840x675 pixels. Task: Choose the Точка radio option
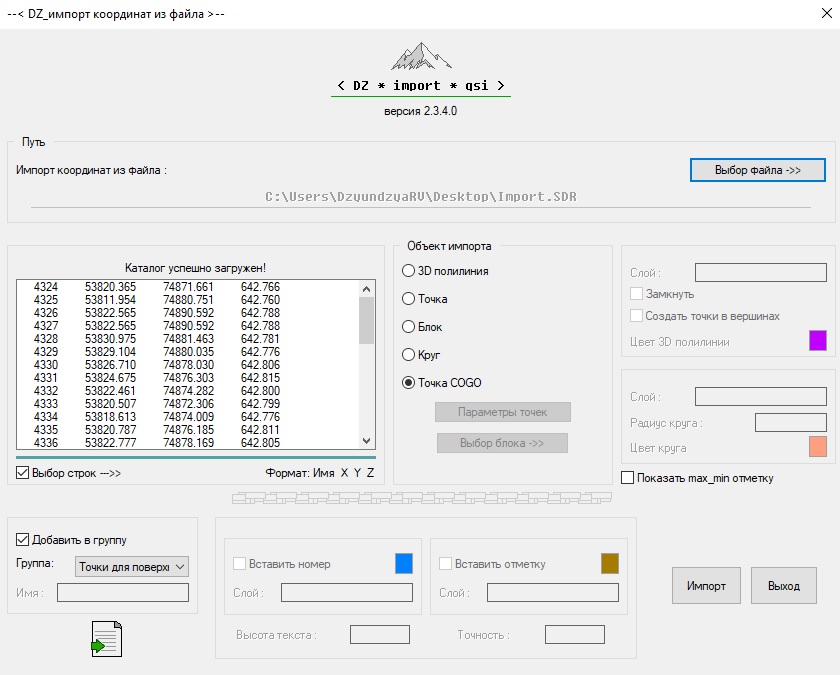[x=408, y=299]
